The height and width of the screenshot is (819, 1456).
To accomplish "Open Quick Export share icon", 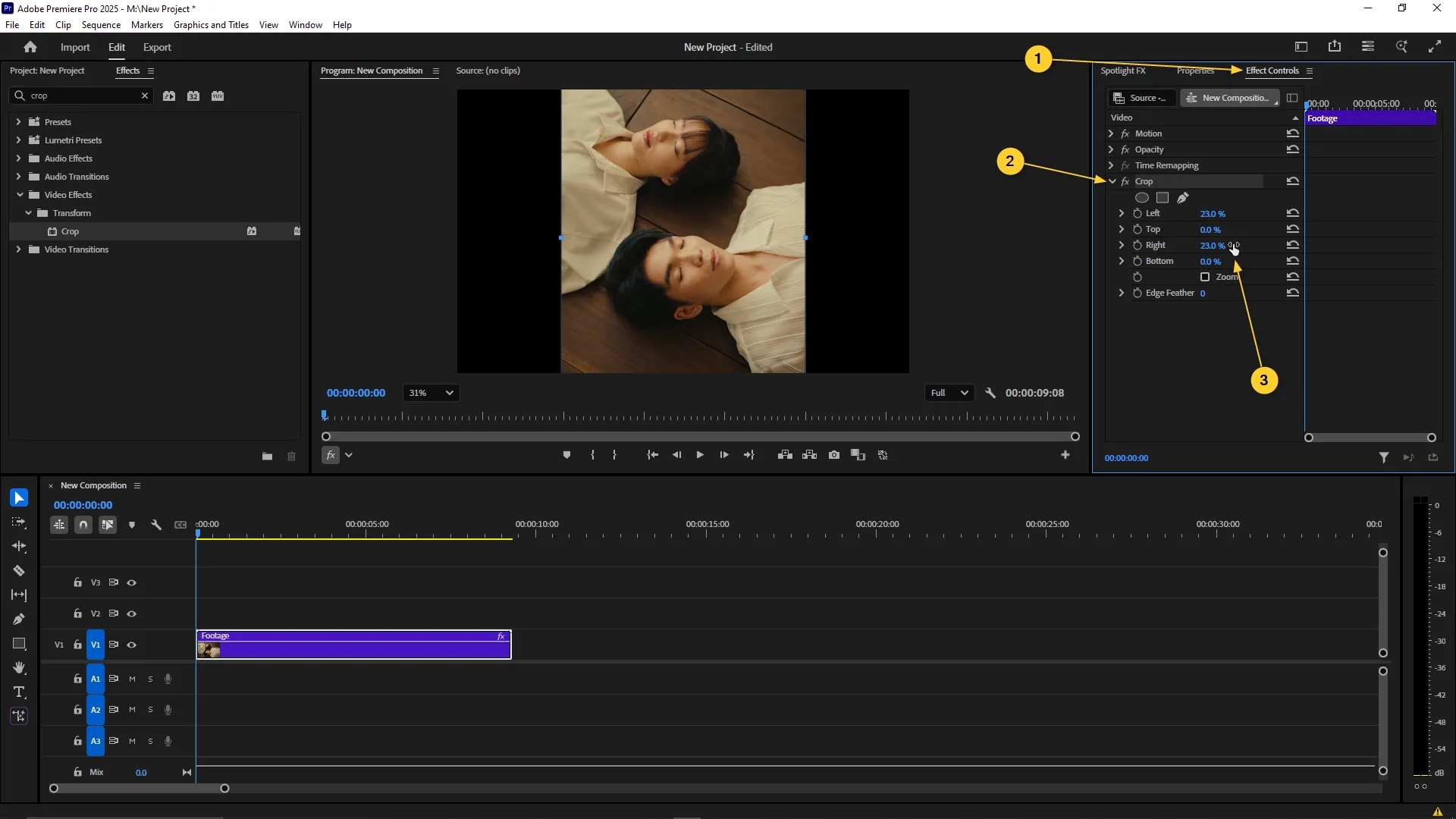I will tap(1335, 47).
